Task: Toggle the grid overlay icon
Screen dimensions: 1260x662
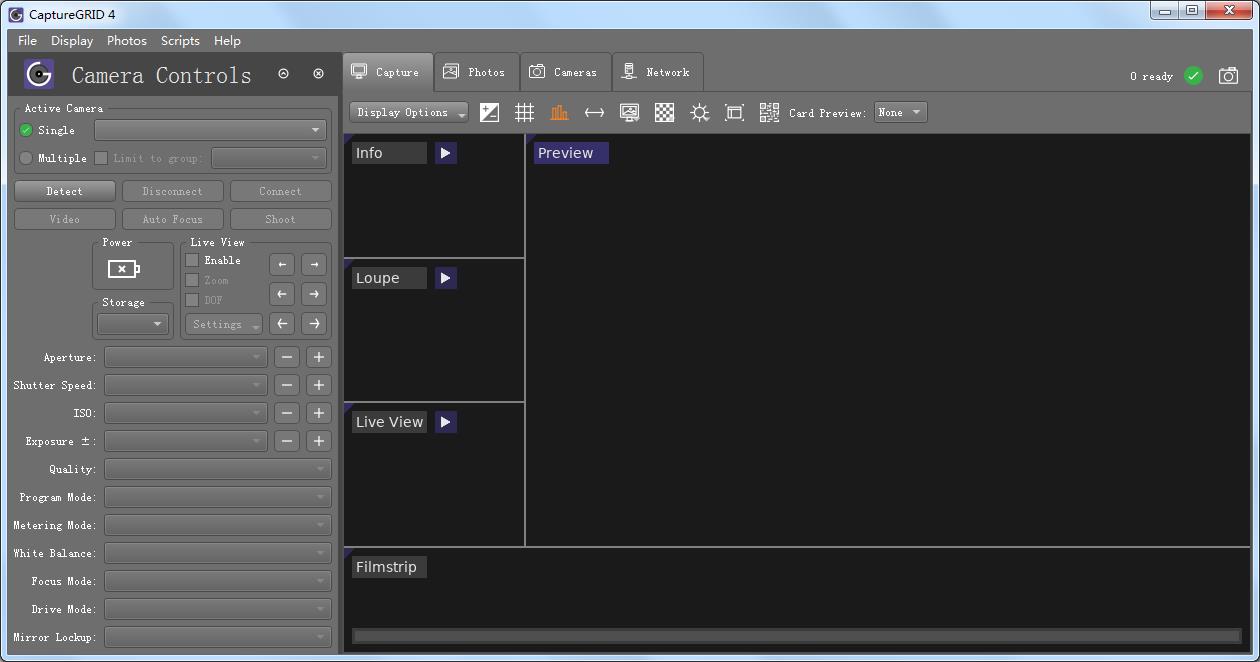Action: click(x=524, y=113)
